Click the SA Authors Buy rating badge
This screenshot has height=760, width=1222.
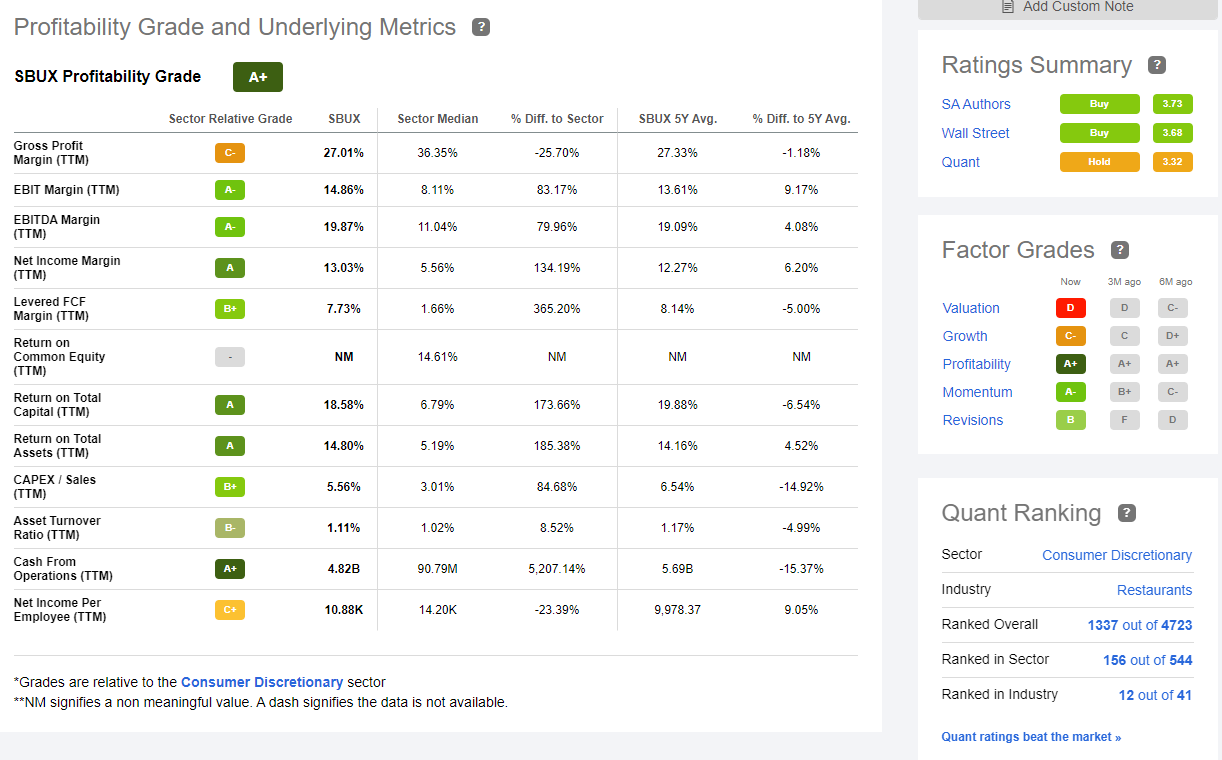(1099, 104)
